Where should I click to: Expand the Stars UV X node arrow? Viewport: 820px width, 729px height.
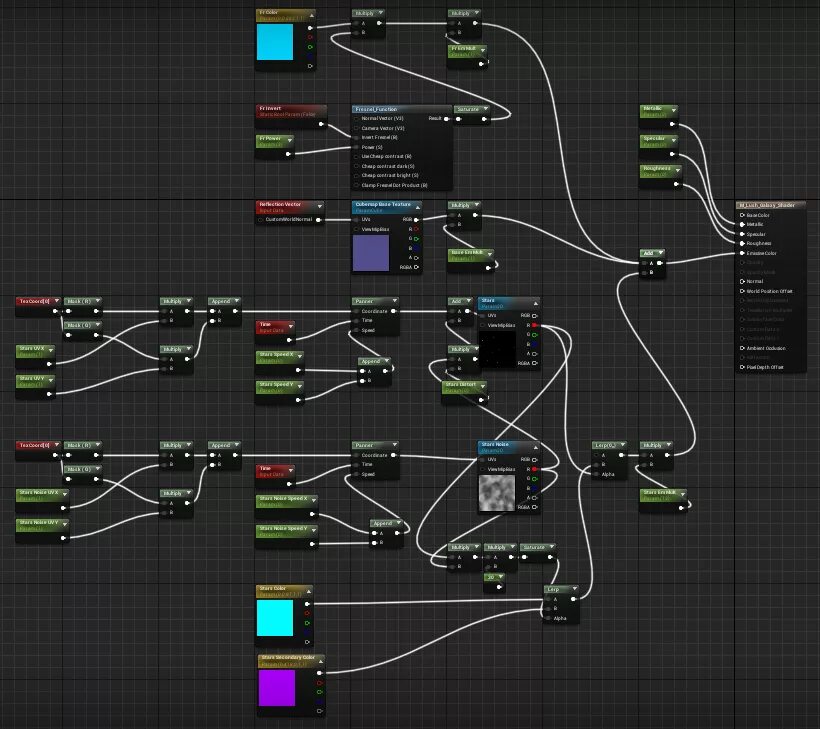tap(51, 350)
